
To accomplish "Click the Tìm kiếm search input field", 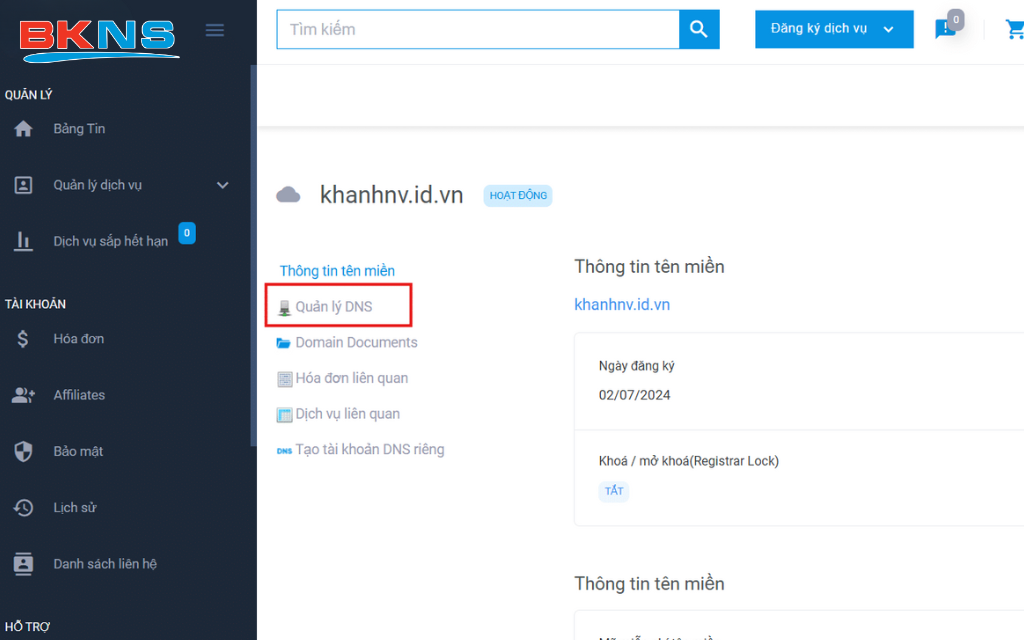I will [x=477, y=29].
